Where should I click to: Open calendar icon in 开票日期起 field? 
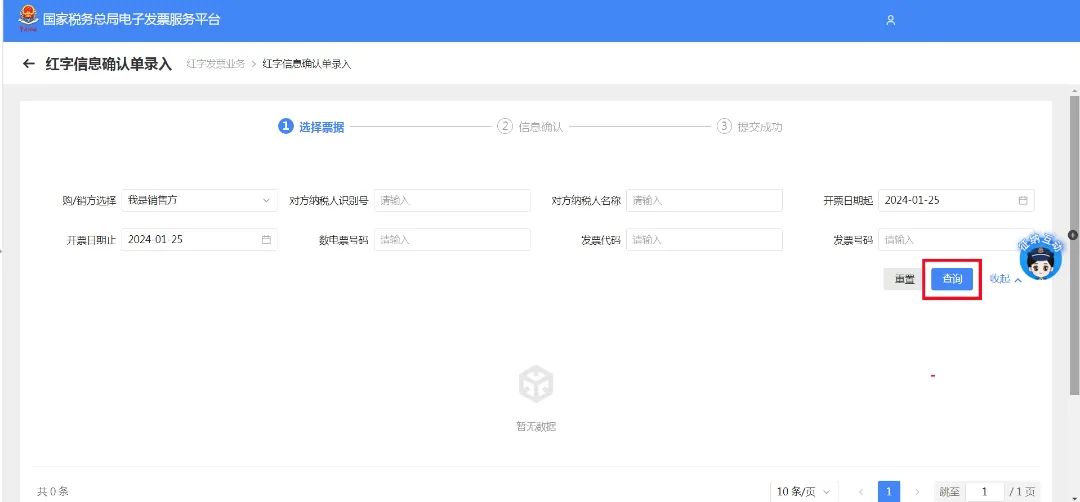[1023, 200]
